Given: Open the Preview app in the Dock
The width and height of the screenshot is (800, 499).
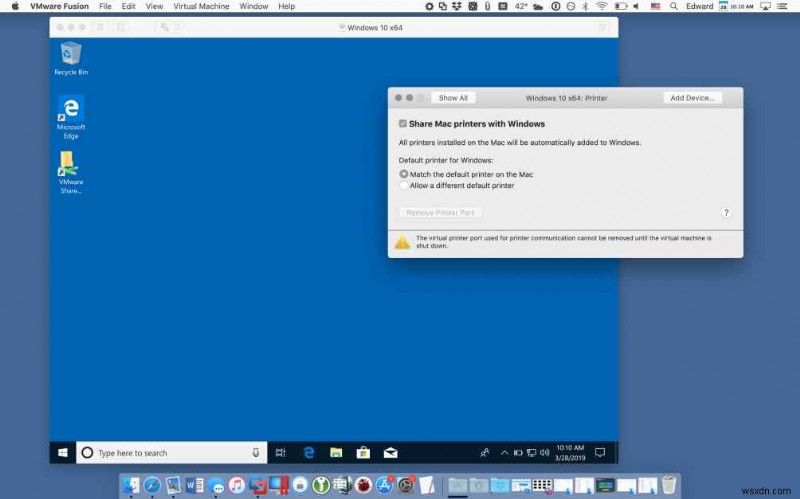Looking at the screenshot, I should coord(173,485).
